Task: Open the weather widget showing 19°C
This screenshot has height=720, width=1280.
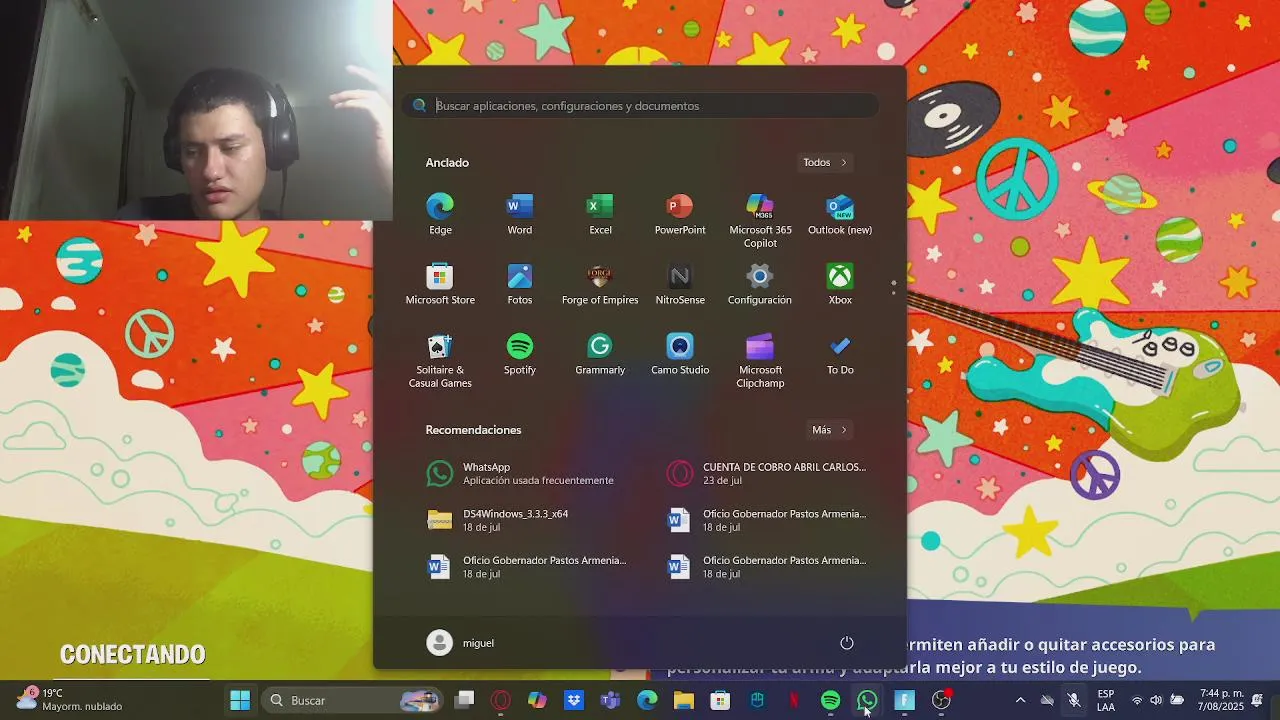Action: click(70, 700)
